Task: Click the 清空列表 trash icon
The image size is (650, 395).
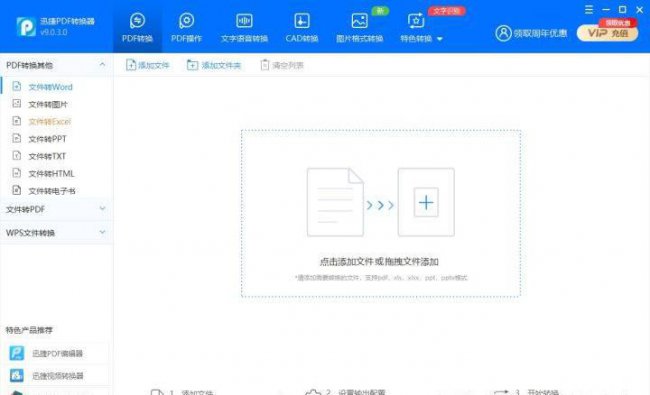Action: click(264, 65)
